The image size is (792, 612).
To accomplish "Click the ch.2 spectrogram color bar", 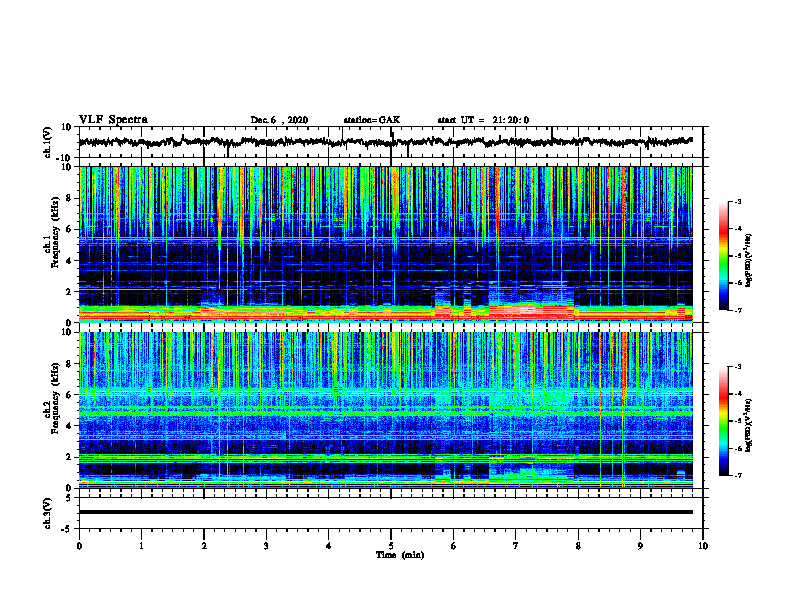I will point(723,421).
